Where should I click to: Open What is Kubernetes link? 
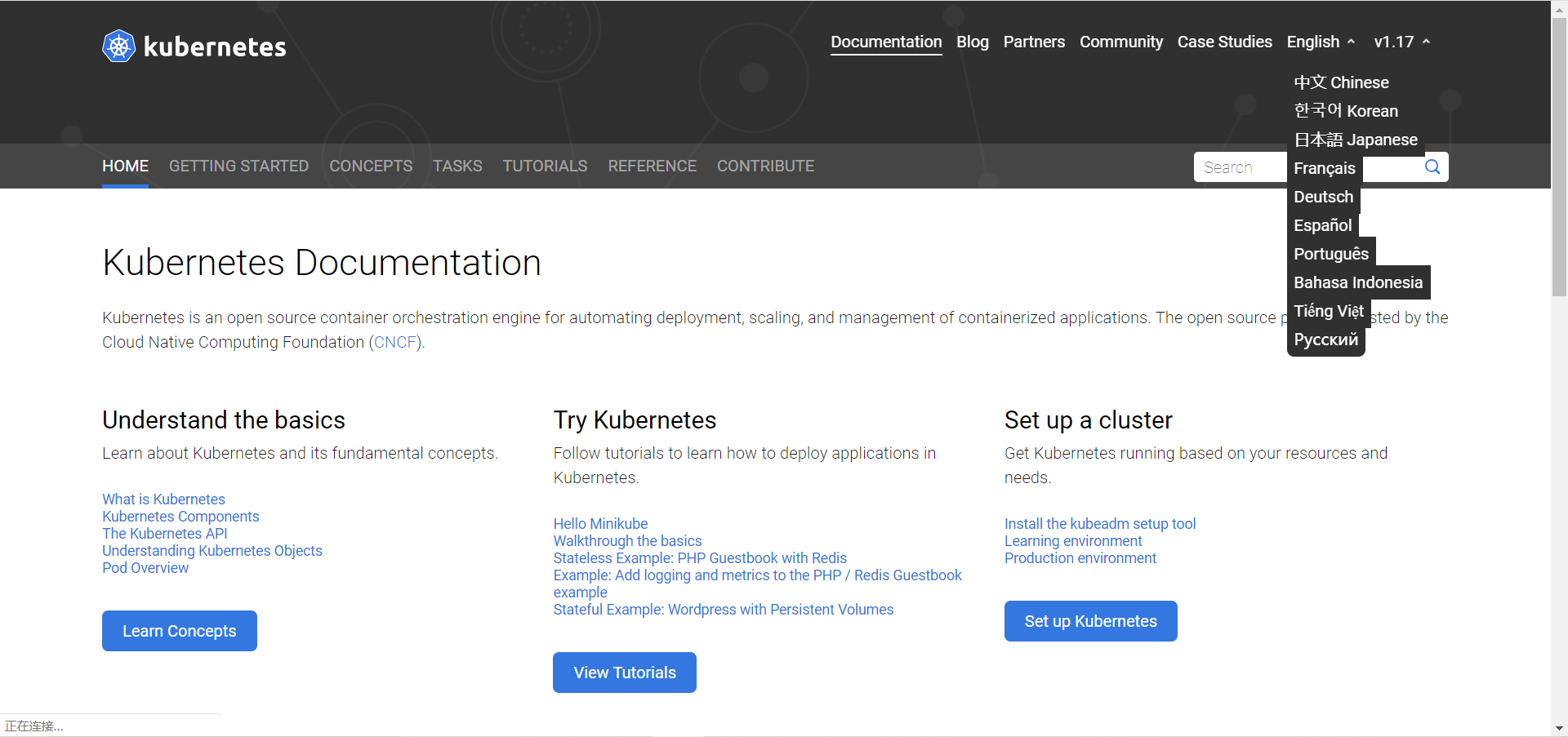pos(163,499)
